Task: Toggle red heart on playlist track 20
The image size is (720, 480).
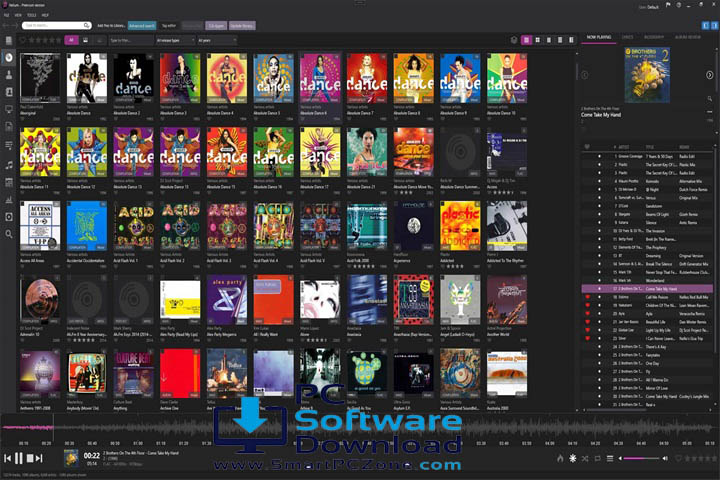Action: [587, 314]
